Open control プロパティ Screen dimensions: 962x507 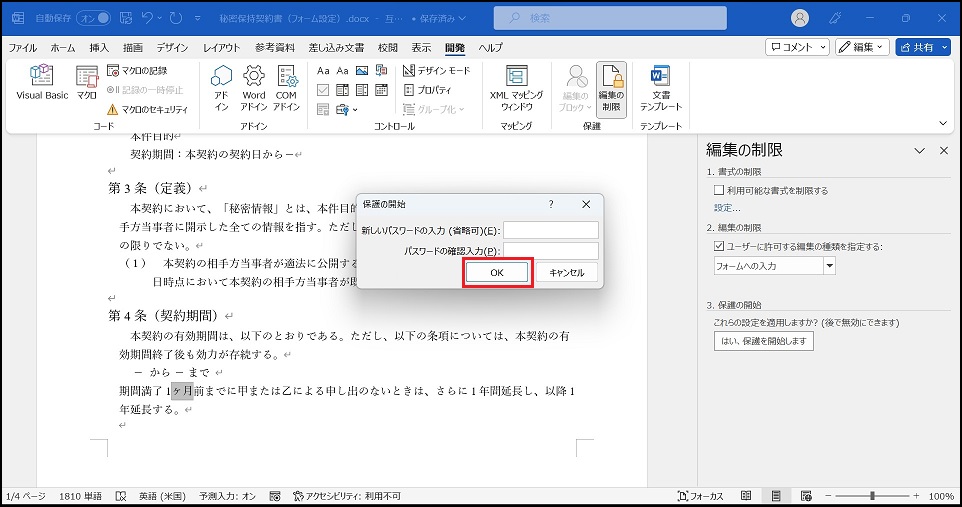(428, 90)
